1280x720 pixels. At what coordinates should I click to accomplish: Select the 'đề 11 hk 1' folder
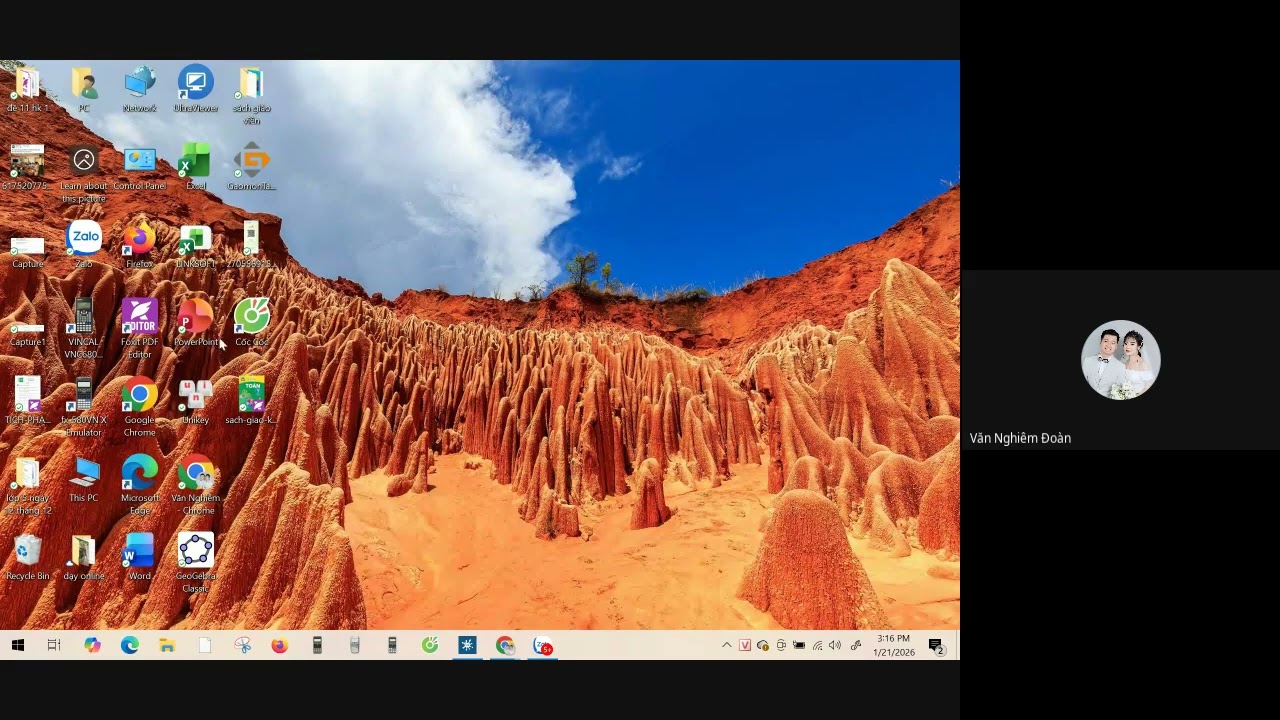pos(28,90)
